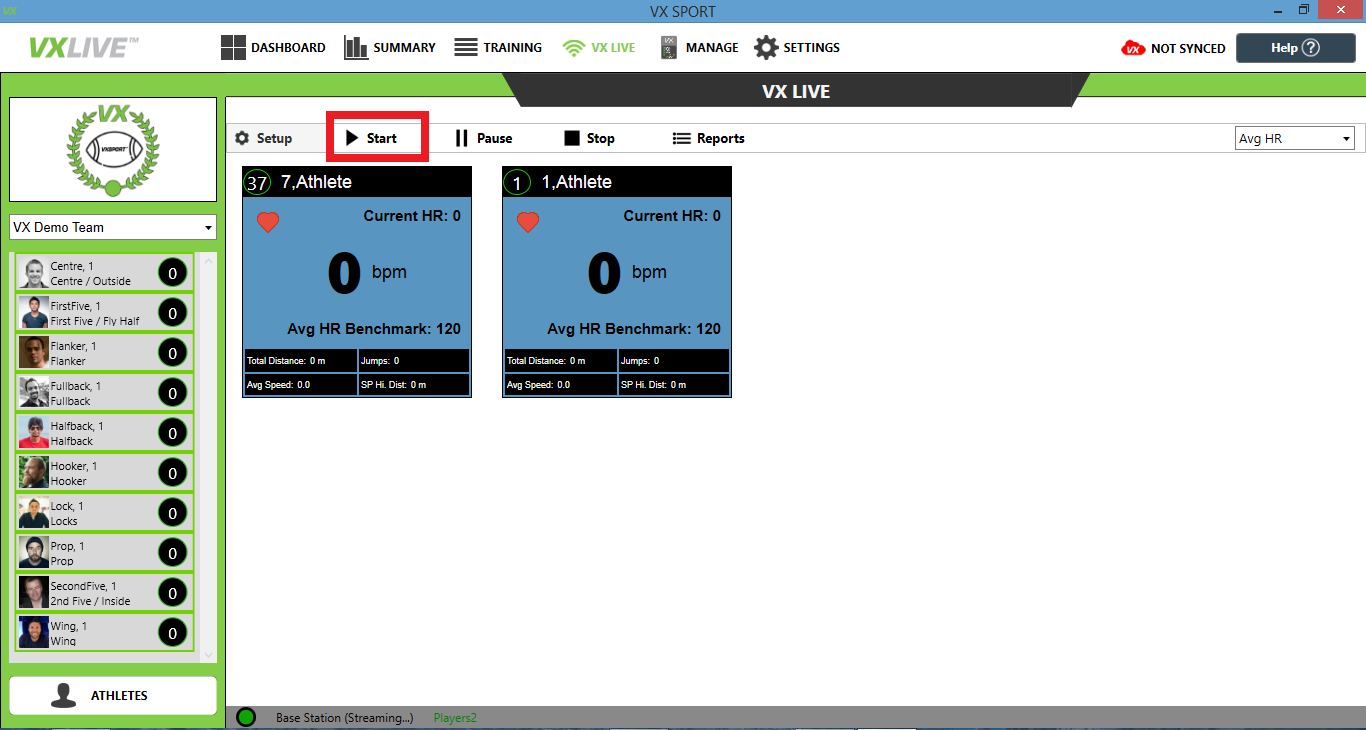Open the Dashboard grid icon
The height and width of the screenshot is (730, 1366).
click(233, 48)
